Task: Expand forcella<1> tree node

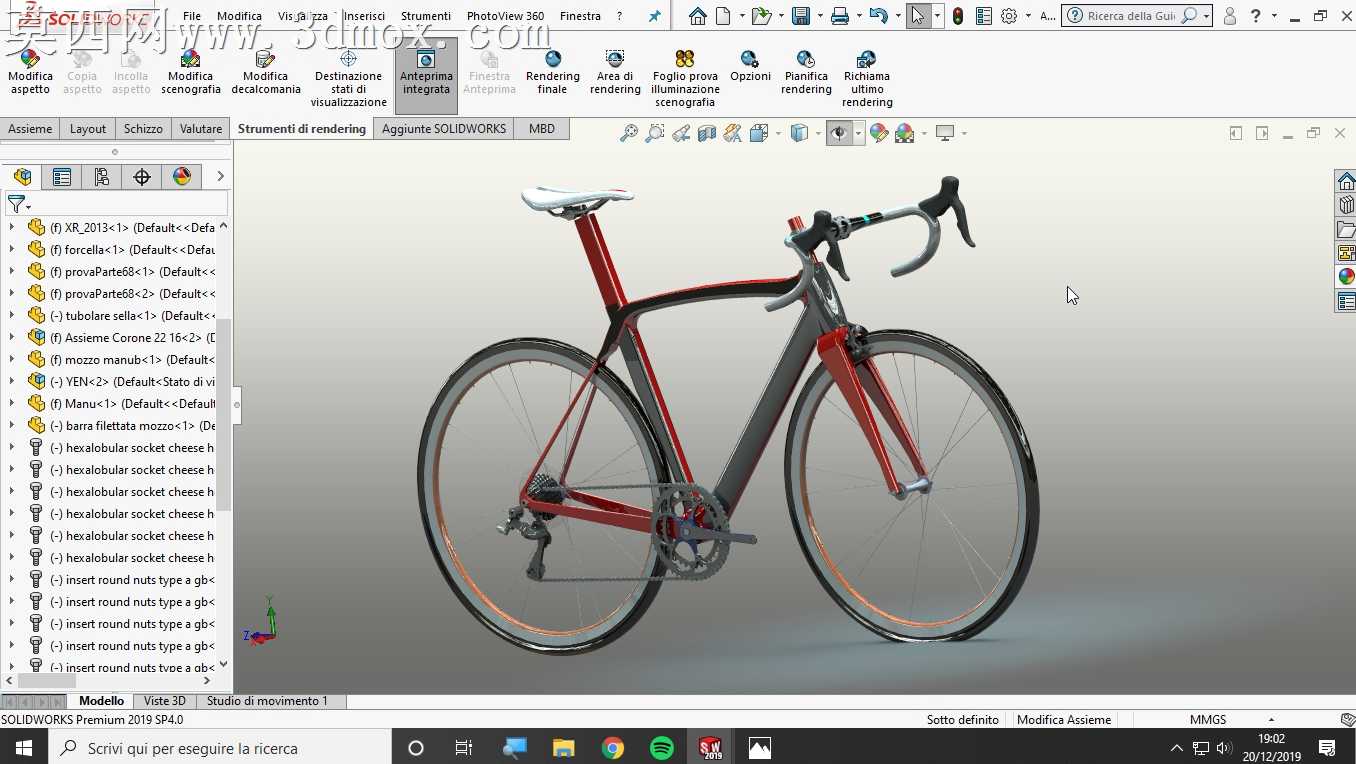Action: (11, 249)
